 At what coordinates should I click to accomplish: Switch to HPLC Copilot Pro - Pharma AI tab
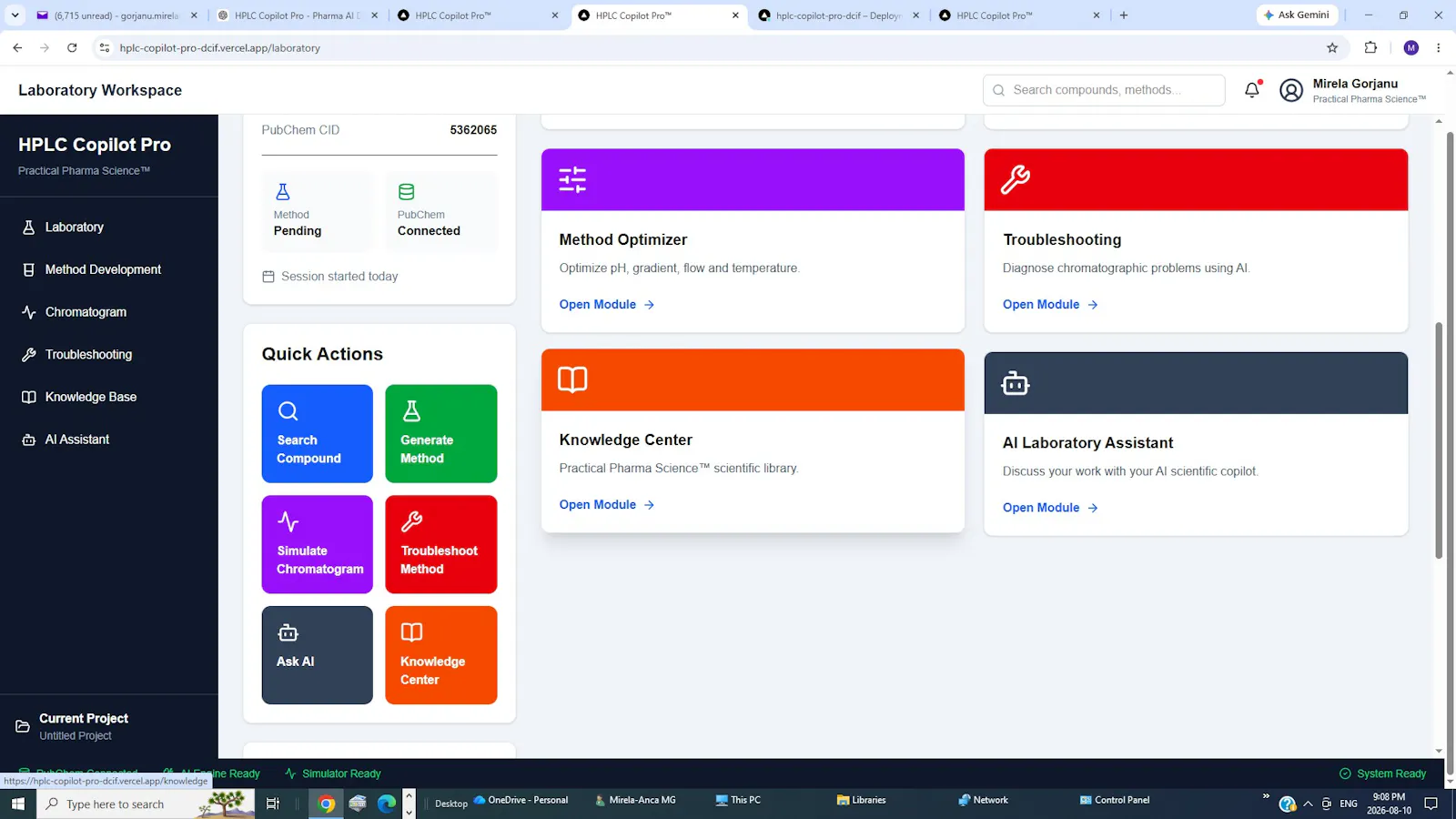(x=297, y=15)
